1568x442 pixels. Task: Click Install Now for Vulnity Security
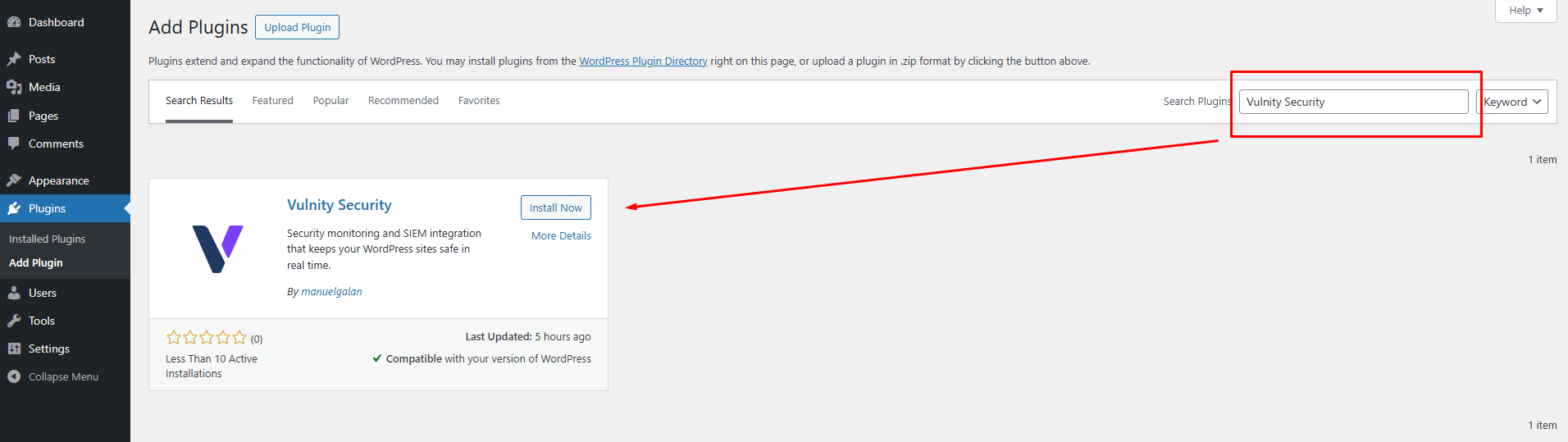555,207
